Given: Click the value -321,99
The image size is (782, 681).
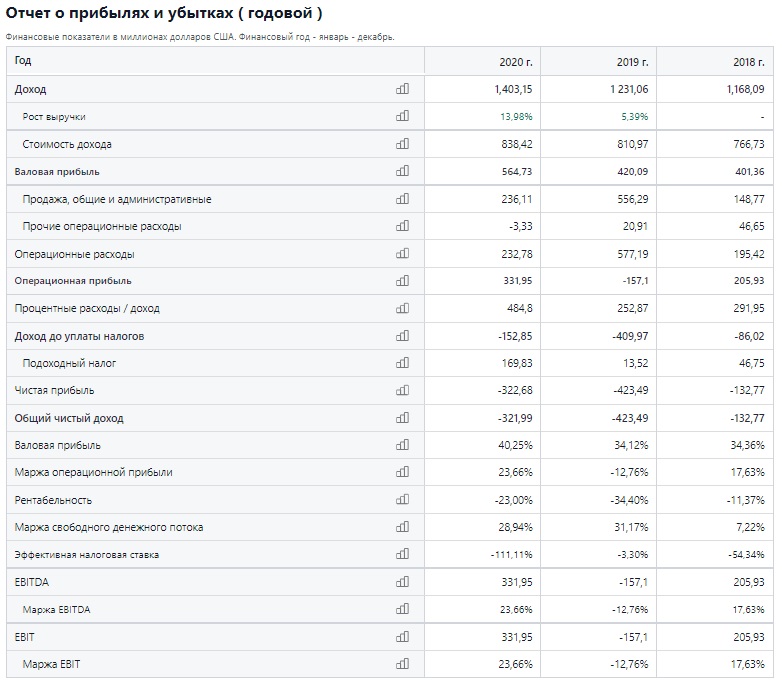Looking at the screenshot, I should (x=515, y=418).
